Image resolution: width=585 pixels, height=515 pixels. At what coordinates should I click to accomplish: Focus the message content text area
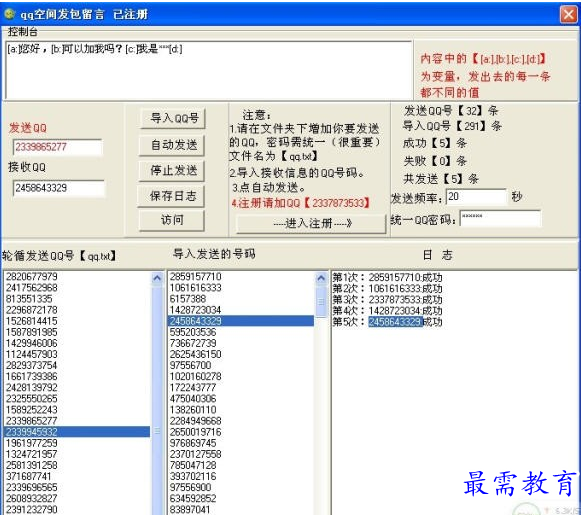click(x=209, y=70)
